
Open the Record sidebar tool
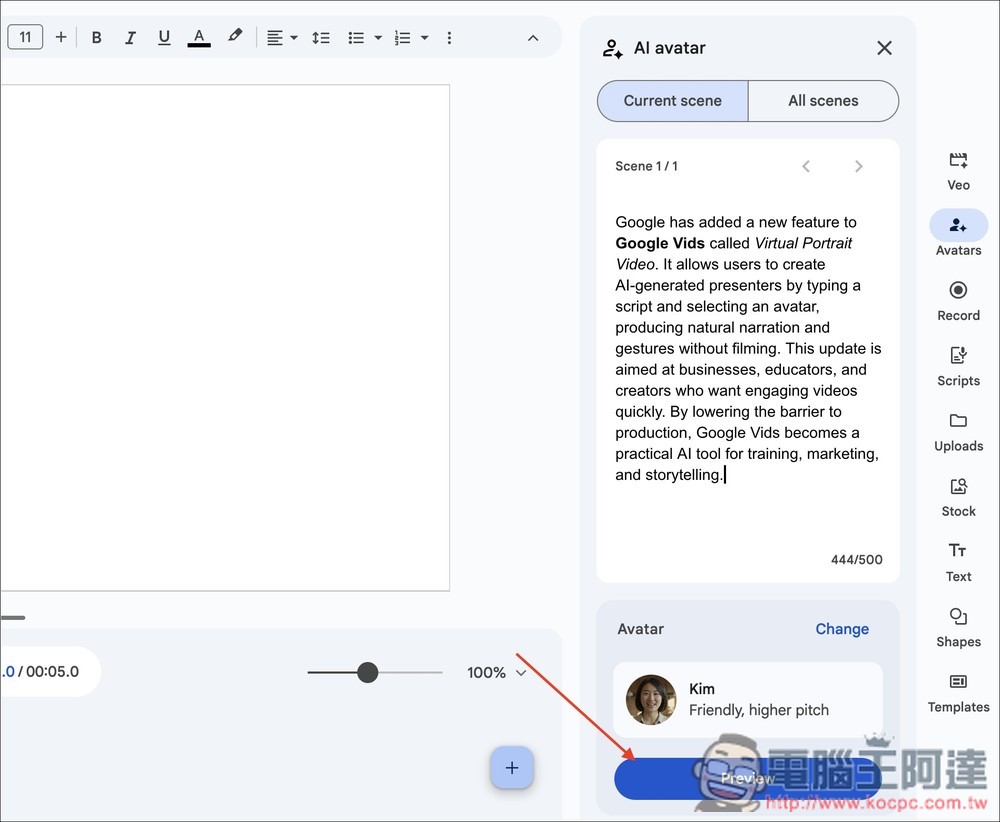pos(958,301)
